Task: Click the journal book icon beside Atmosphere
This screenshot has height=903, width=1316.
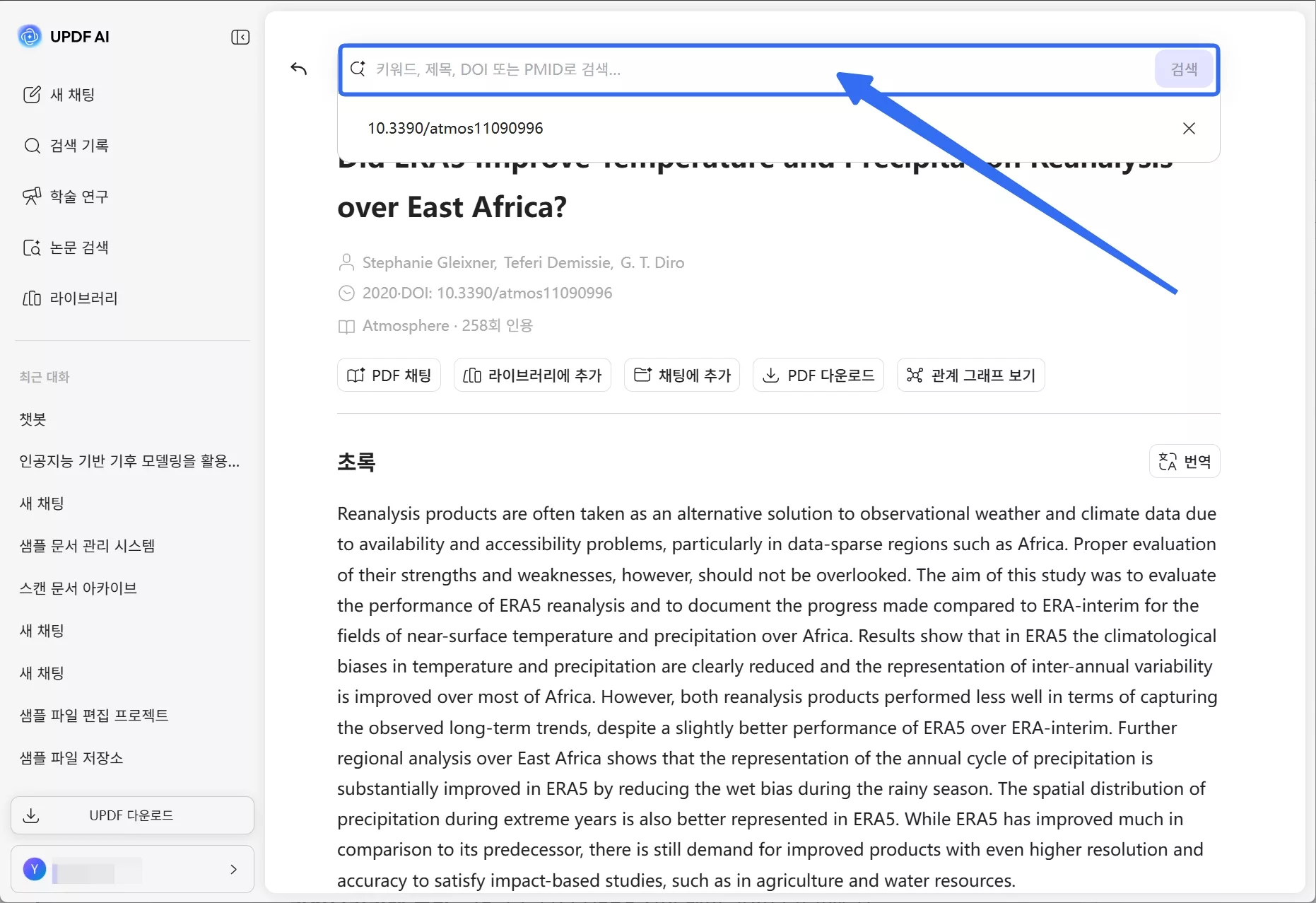Action: [346, 326]
